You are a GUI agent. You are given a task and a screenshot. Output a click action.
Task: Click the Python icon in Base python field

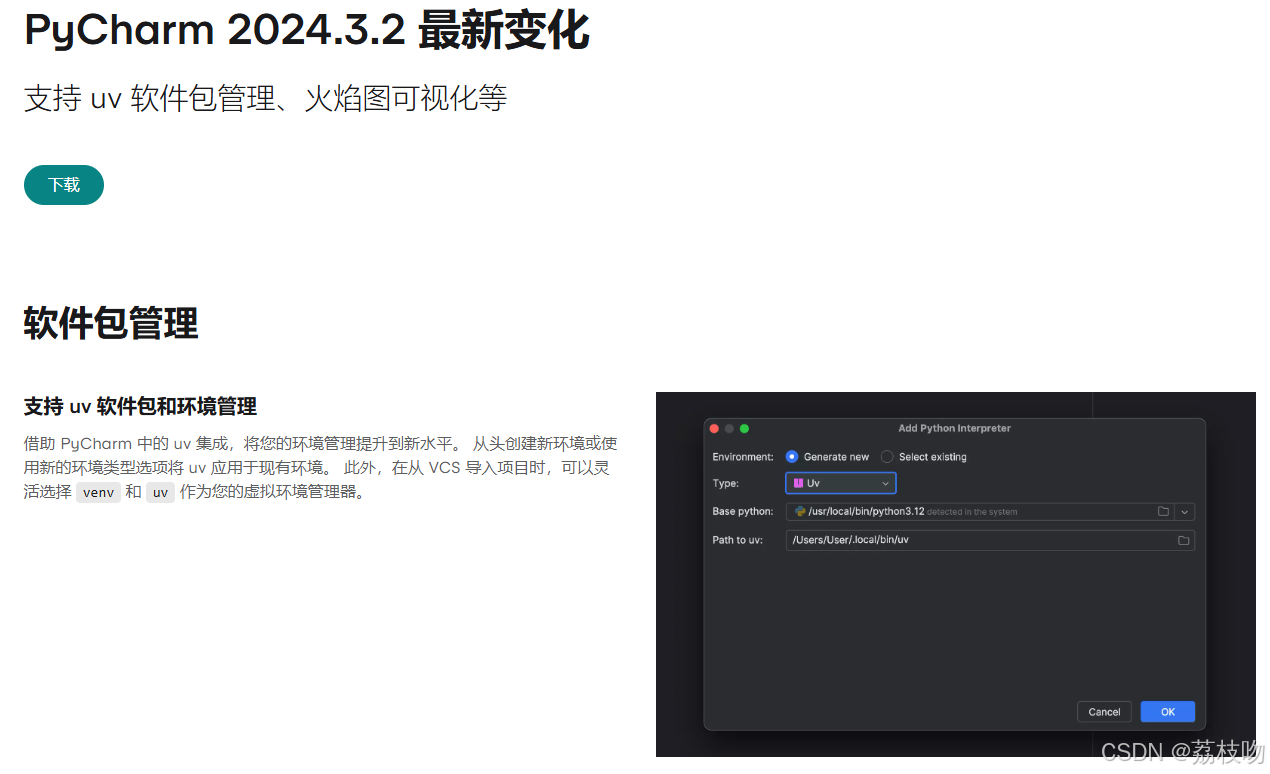coord(800,511)
